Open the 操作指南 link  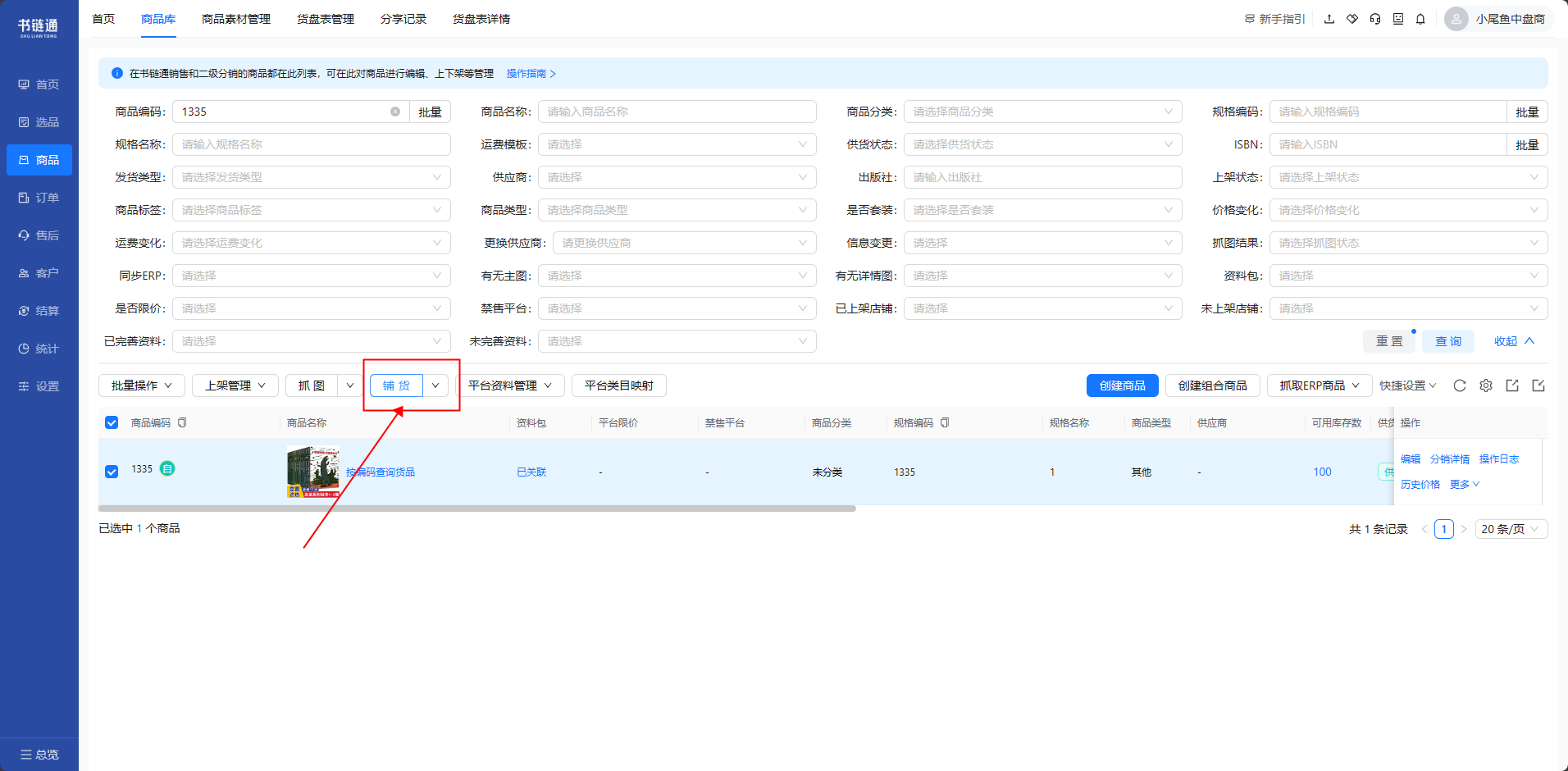[531, 74]
